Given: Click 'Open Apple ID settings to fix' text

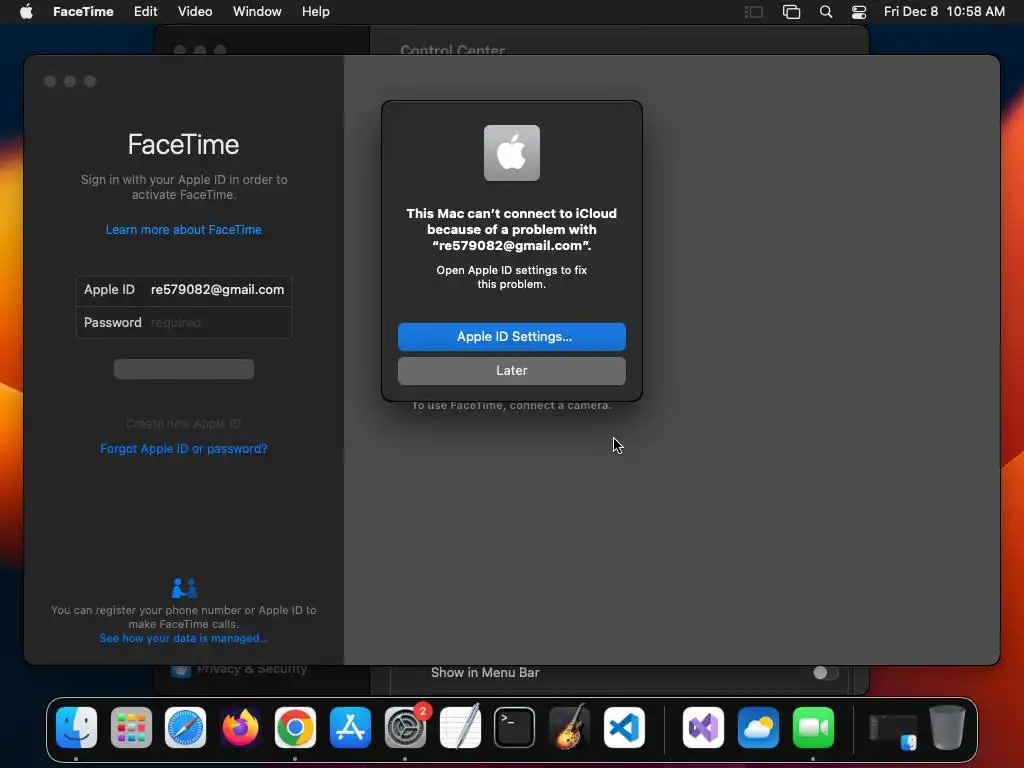Looking at the screenshot, I should click(x=511, y=277).
